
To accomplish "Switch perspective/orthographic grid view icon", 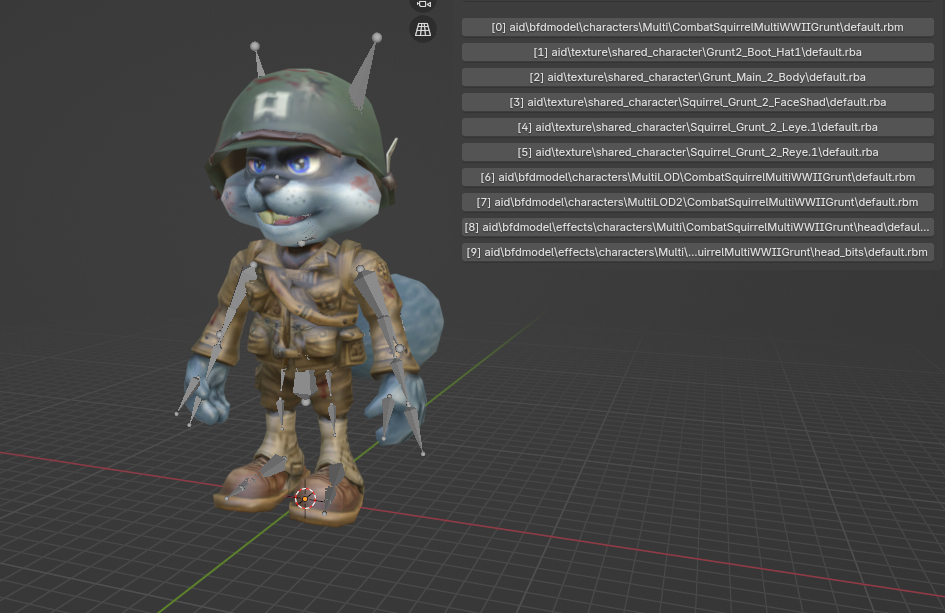I will (x=423, y=29).
